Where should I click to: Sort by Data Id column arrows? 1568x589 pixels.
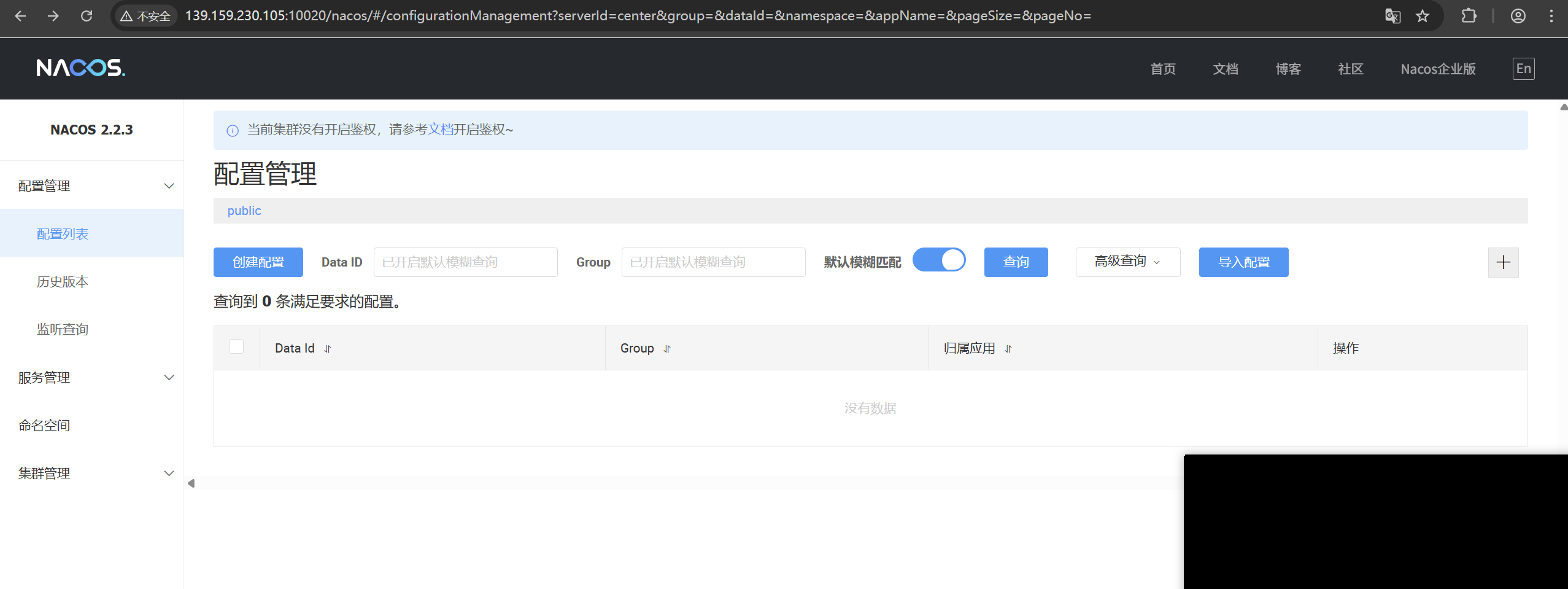coord(328,349)
